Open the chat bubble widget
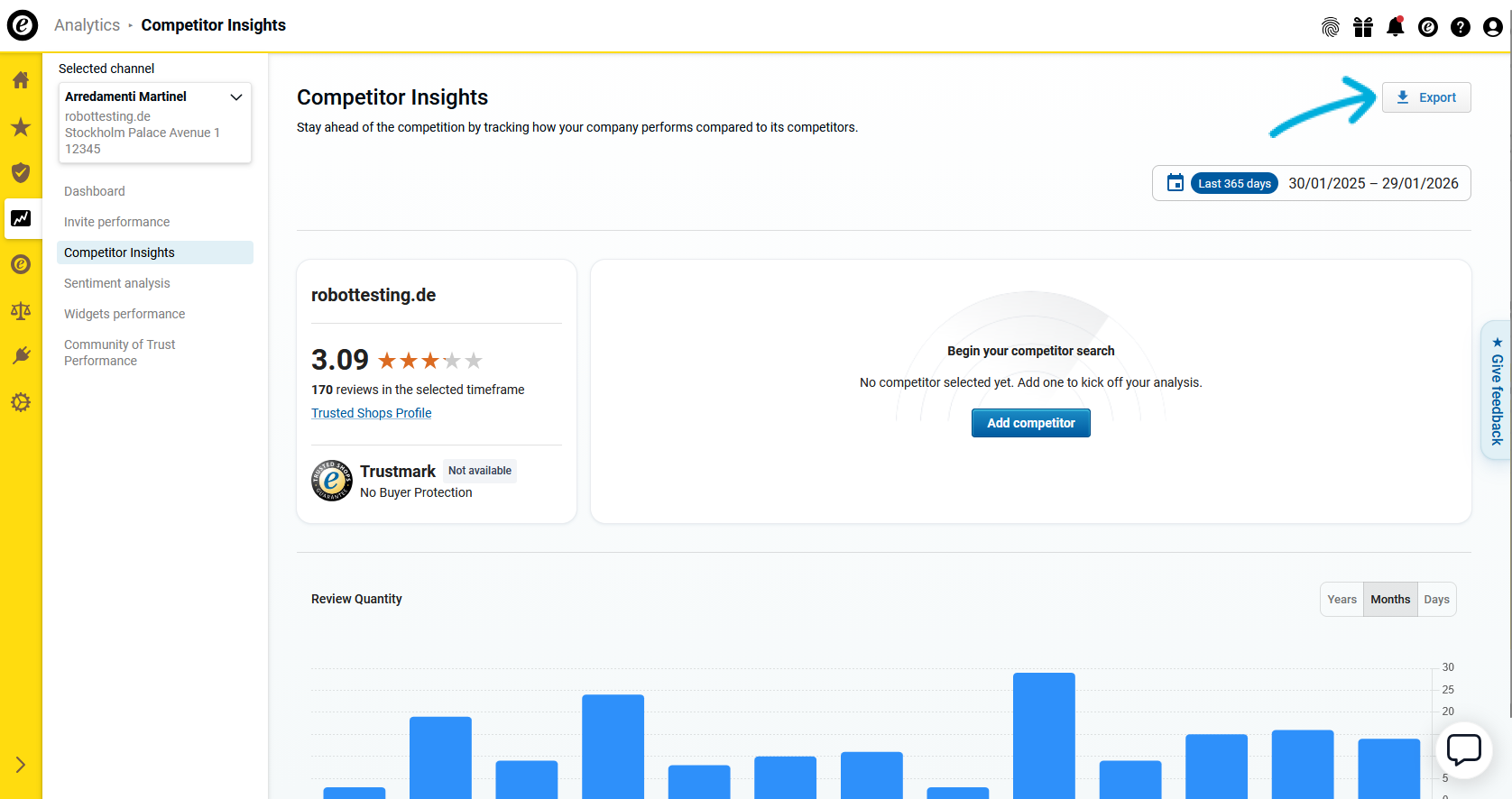The image size is (1512, 799). point(1463,749)
